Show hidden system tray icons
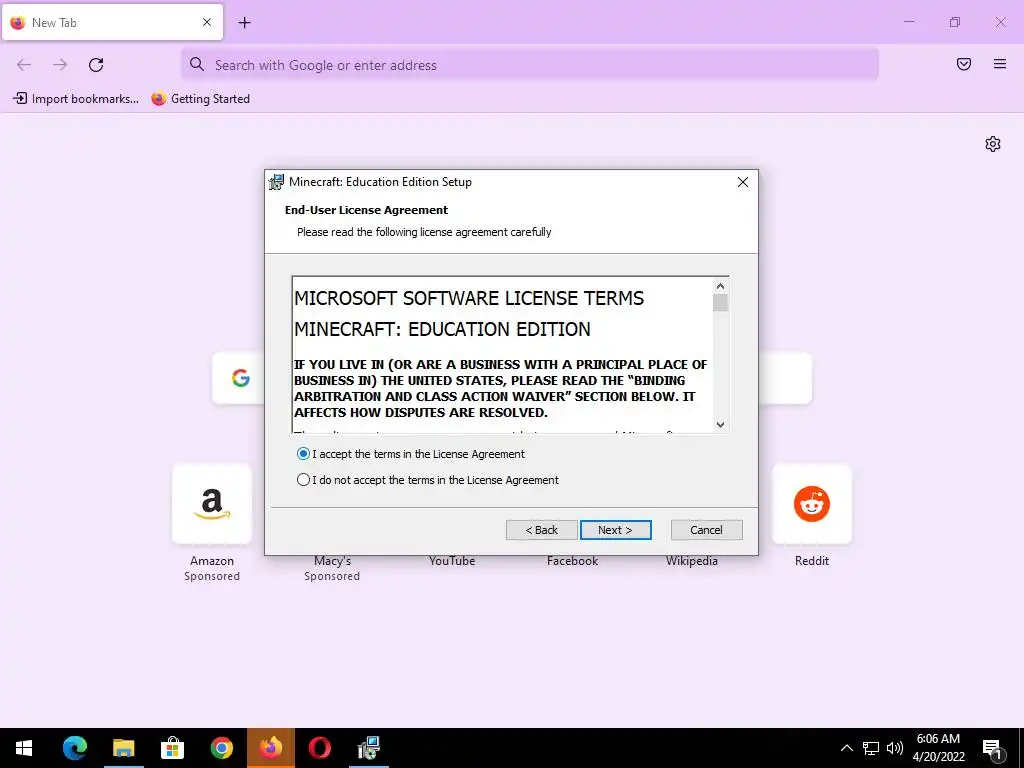This screenshot has height=768, width=1024. 846,748
